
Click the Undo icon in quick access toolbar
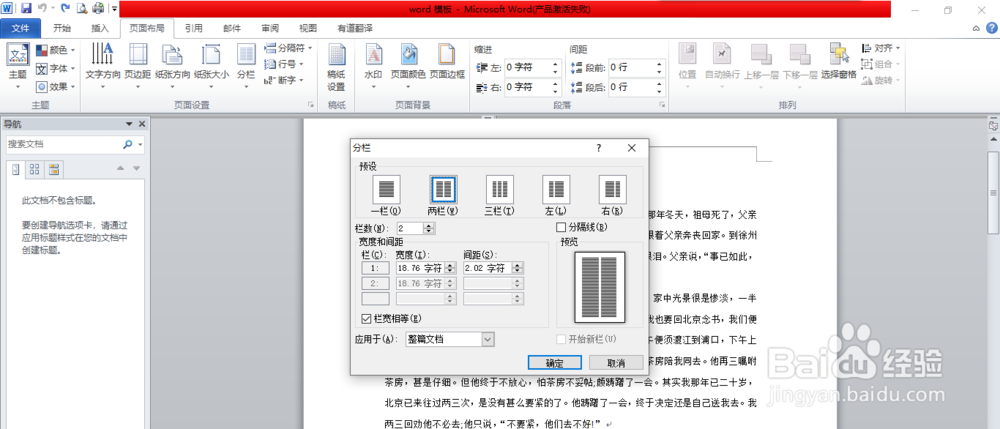click(x=42, y=8)
